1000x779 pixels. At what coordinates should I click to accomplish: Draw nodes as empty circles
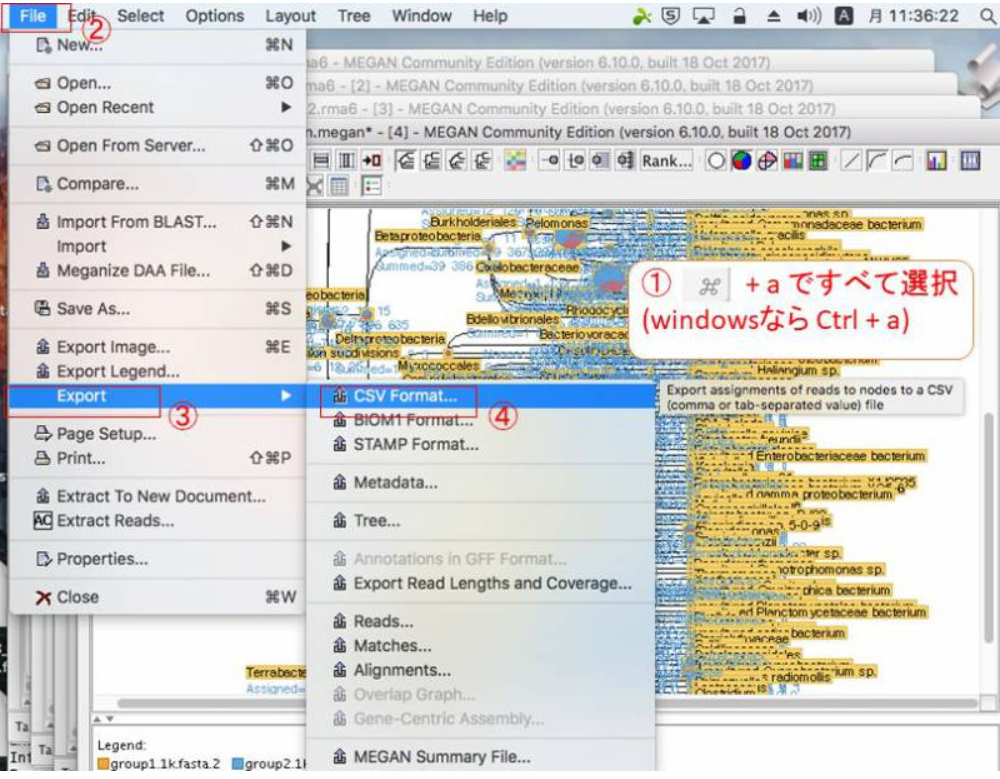tap(716, 161)
